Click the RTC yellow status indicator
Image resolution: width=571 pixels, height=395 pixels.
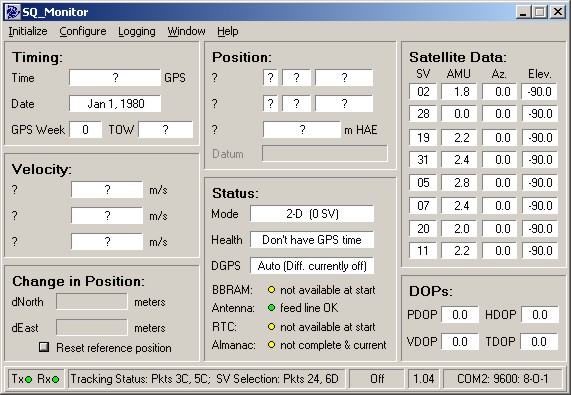point(271,327)
